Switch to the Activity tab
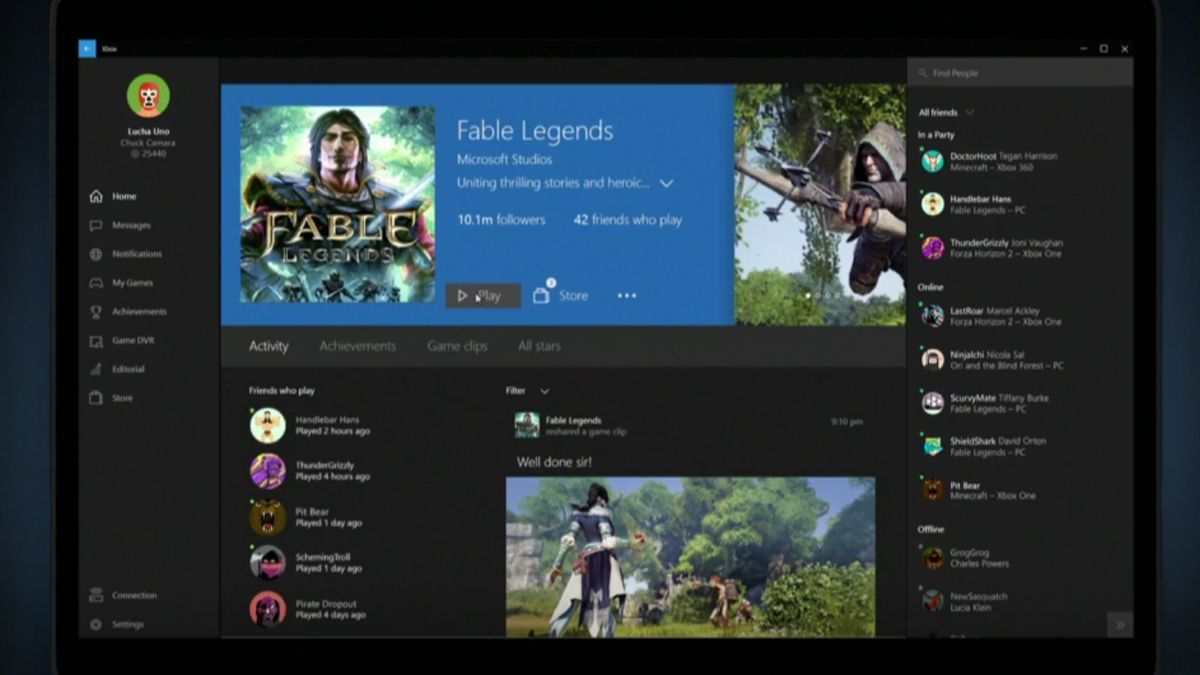Viewport: 1200px width, 675px height. (268, 346)
